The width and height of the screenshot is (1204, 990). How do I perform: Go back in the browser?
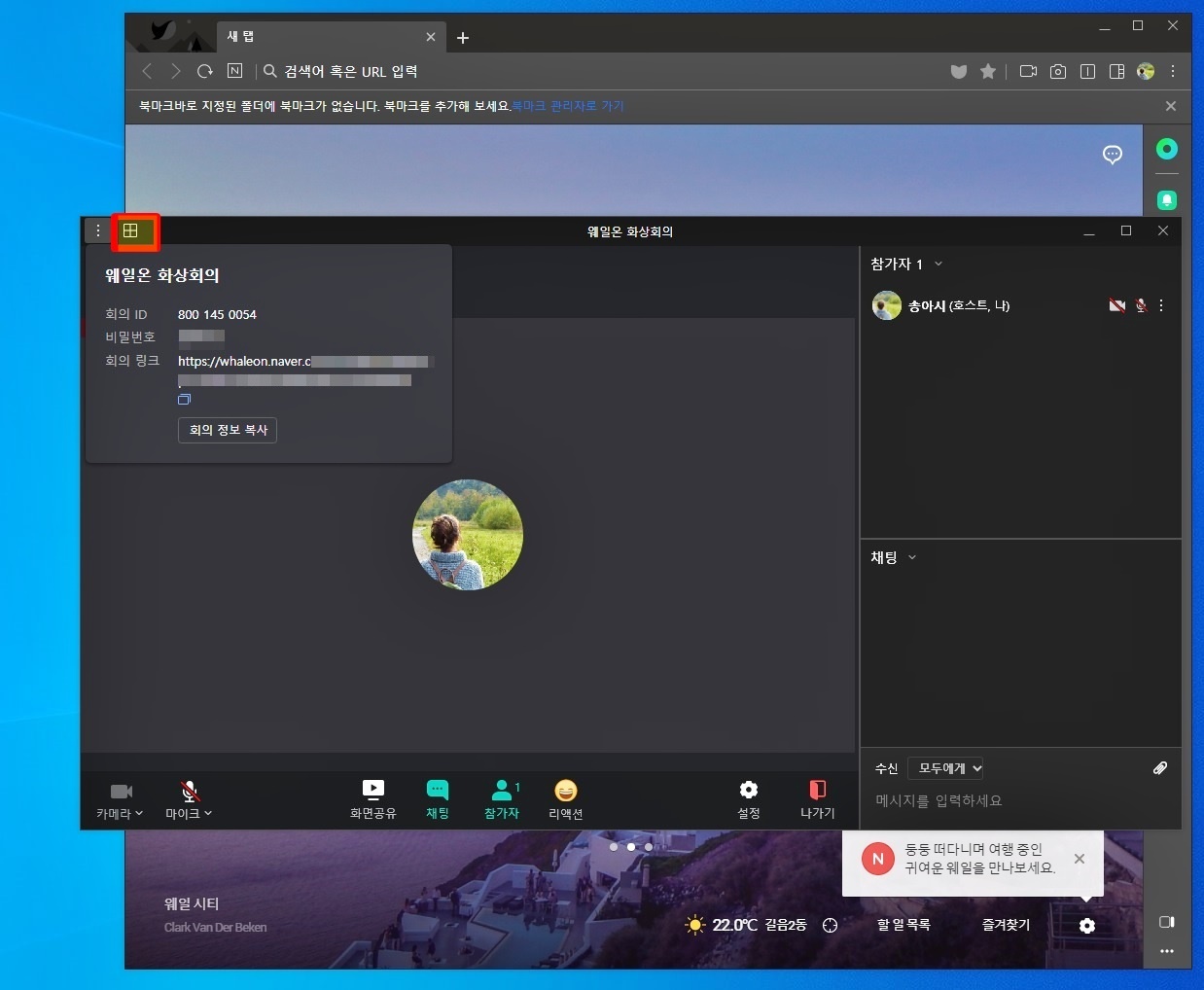[147, 71]
